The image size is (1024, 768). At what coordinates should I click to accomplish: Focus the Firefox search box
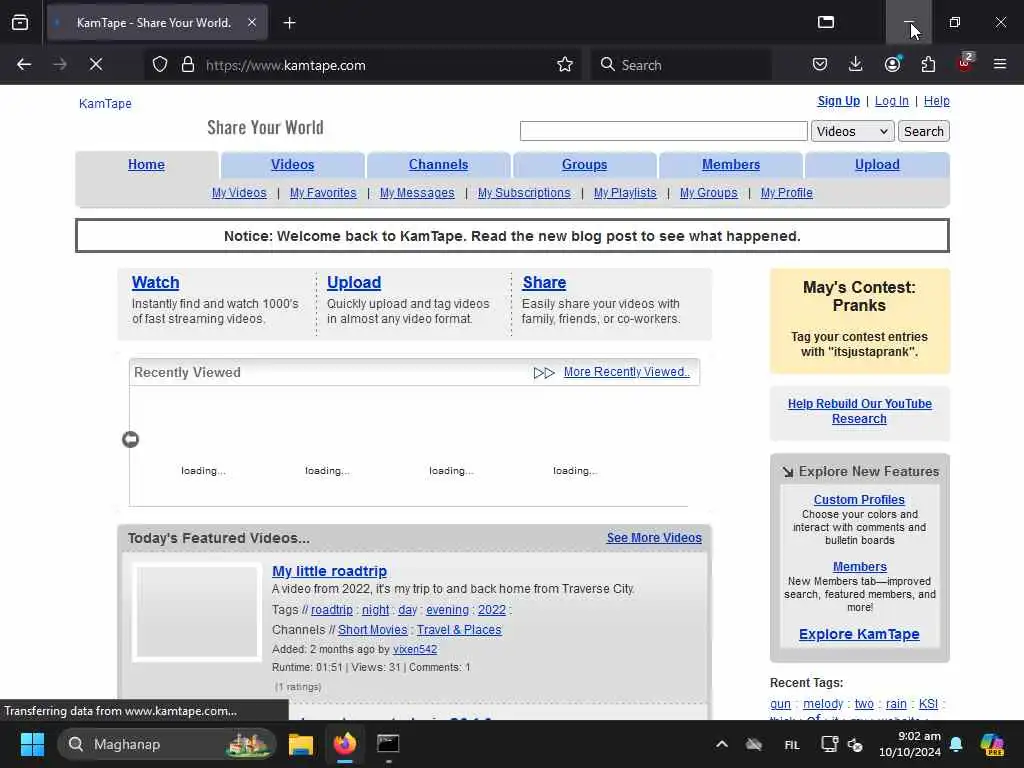coord(680,65)
